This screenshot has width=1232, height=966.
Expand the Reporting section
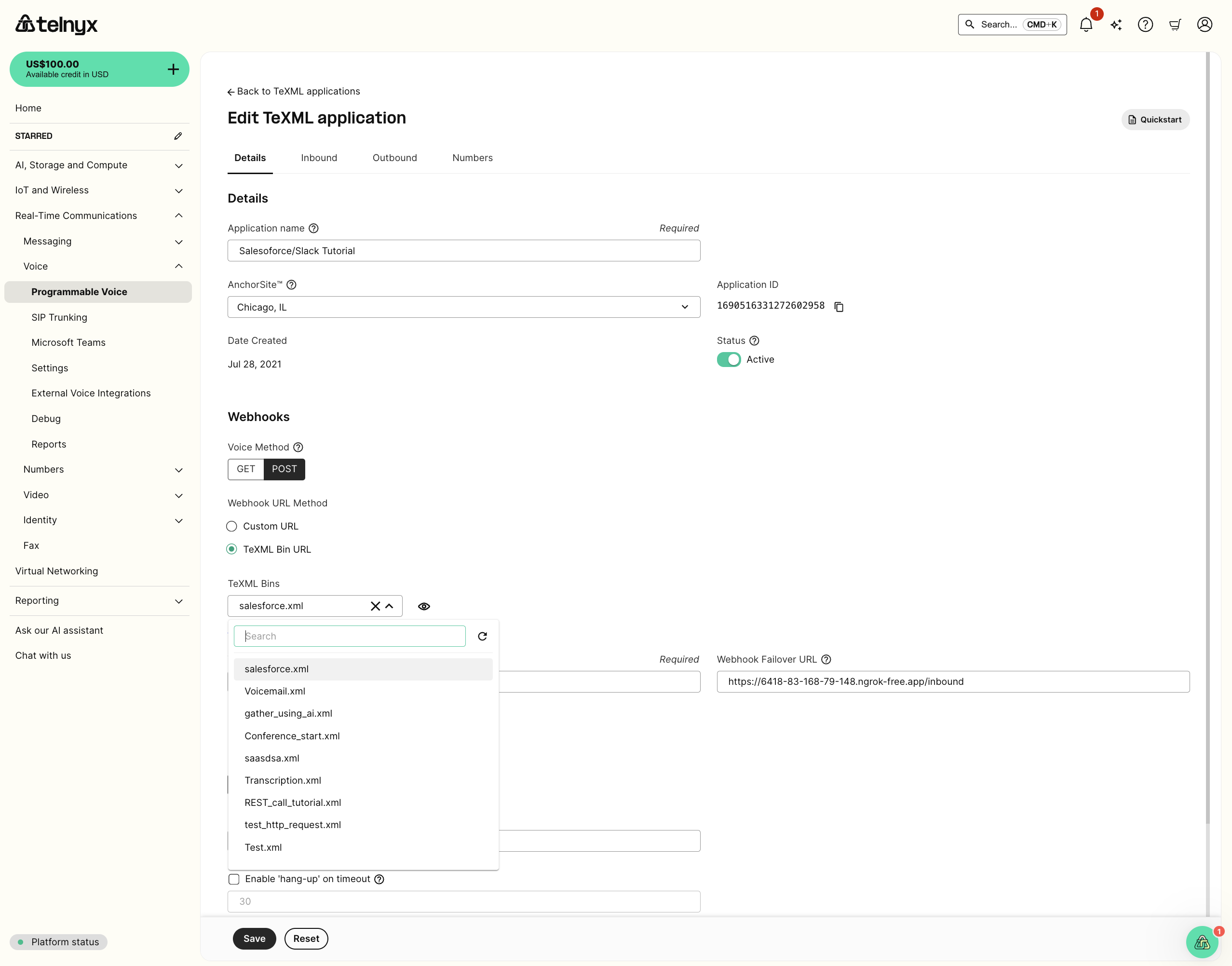point(179,600)
